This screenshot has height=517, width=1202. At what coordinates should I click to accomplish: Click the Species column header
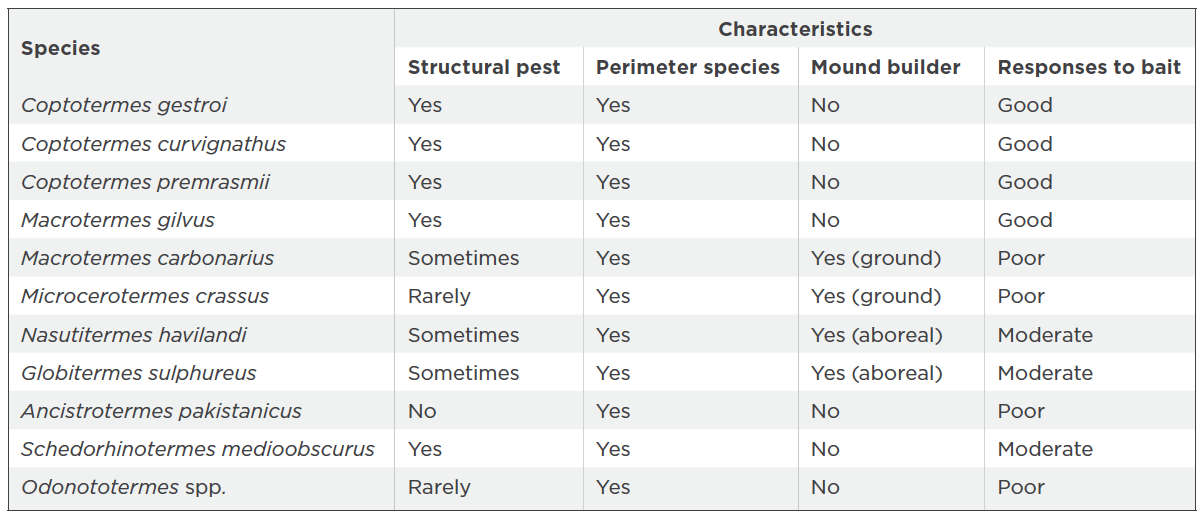pyautogui.click(x=61, y=48)
